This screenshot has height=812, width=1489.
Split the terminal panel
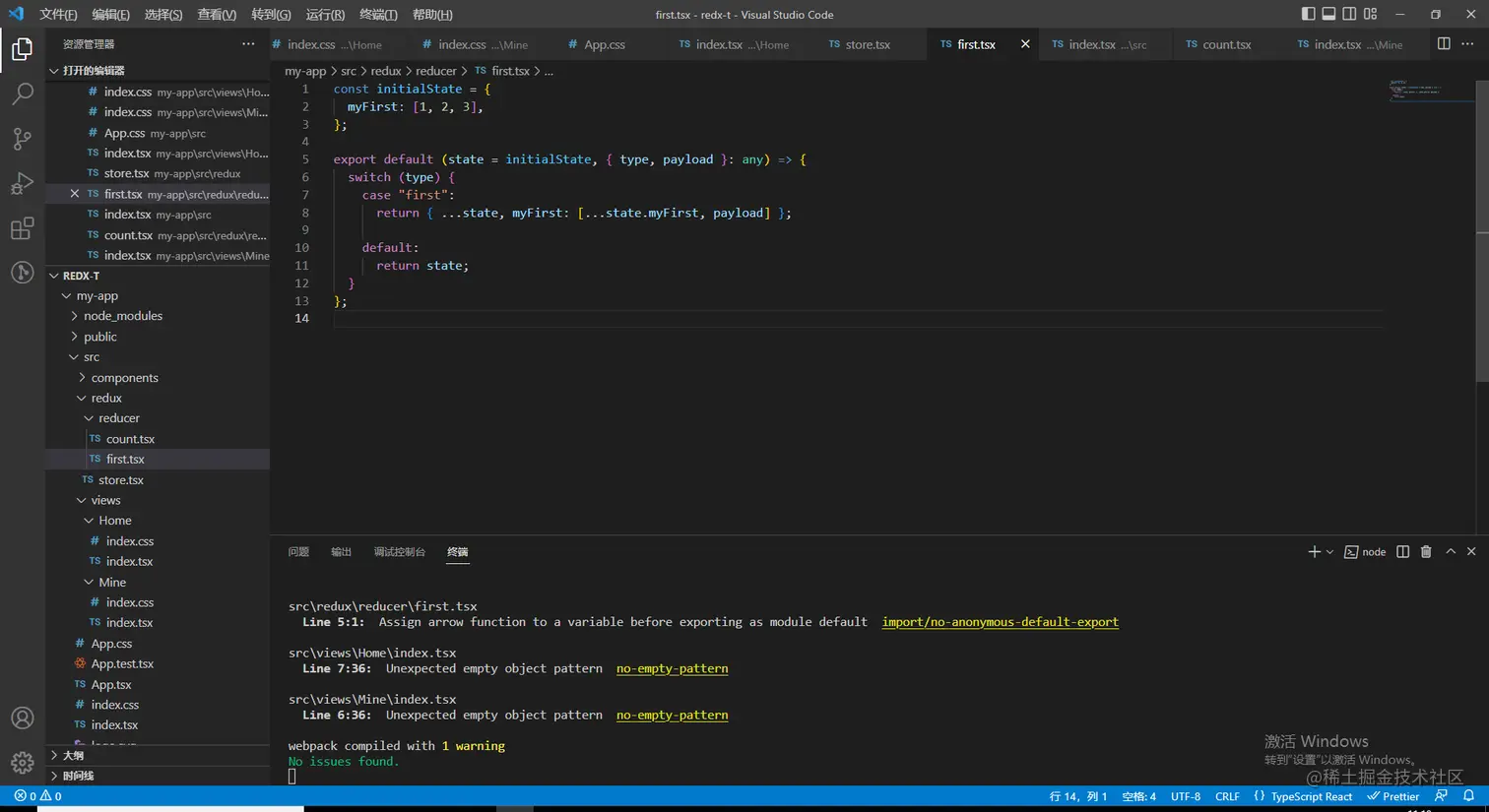click(x=1402, y=552)
